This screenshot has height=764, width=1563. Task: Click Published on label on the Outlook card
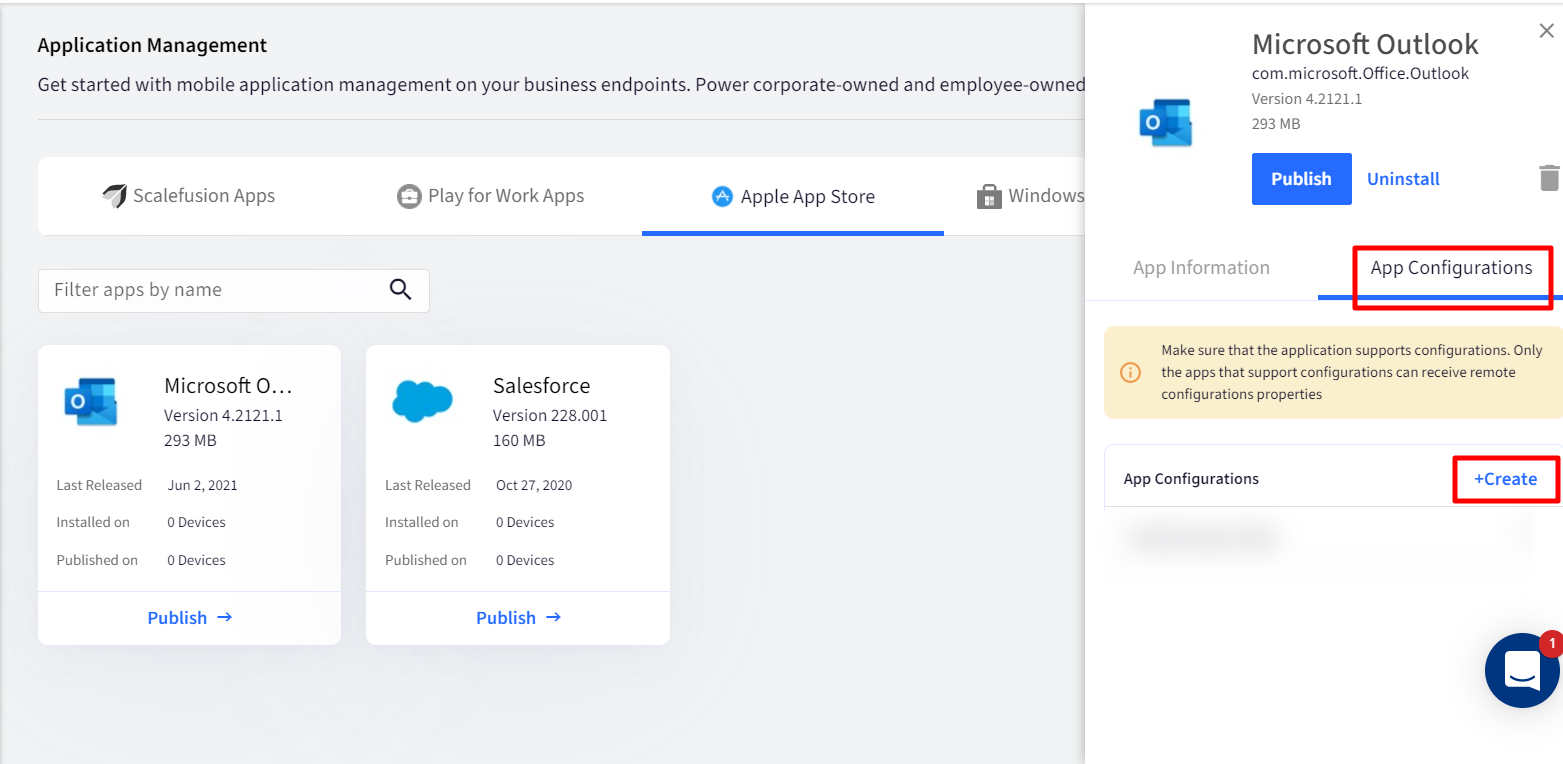(97, 560)
